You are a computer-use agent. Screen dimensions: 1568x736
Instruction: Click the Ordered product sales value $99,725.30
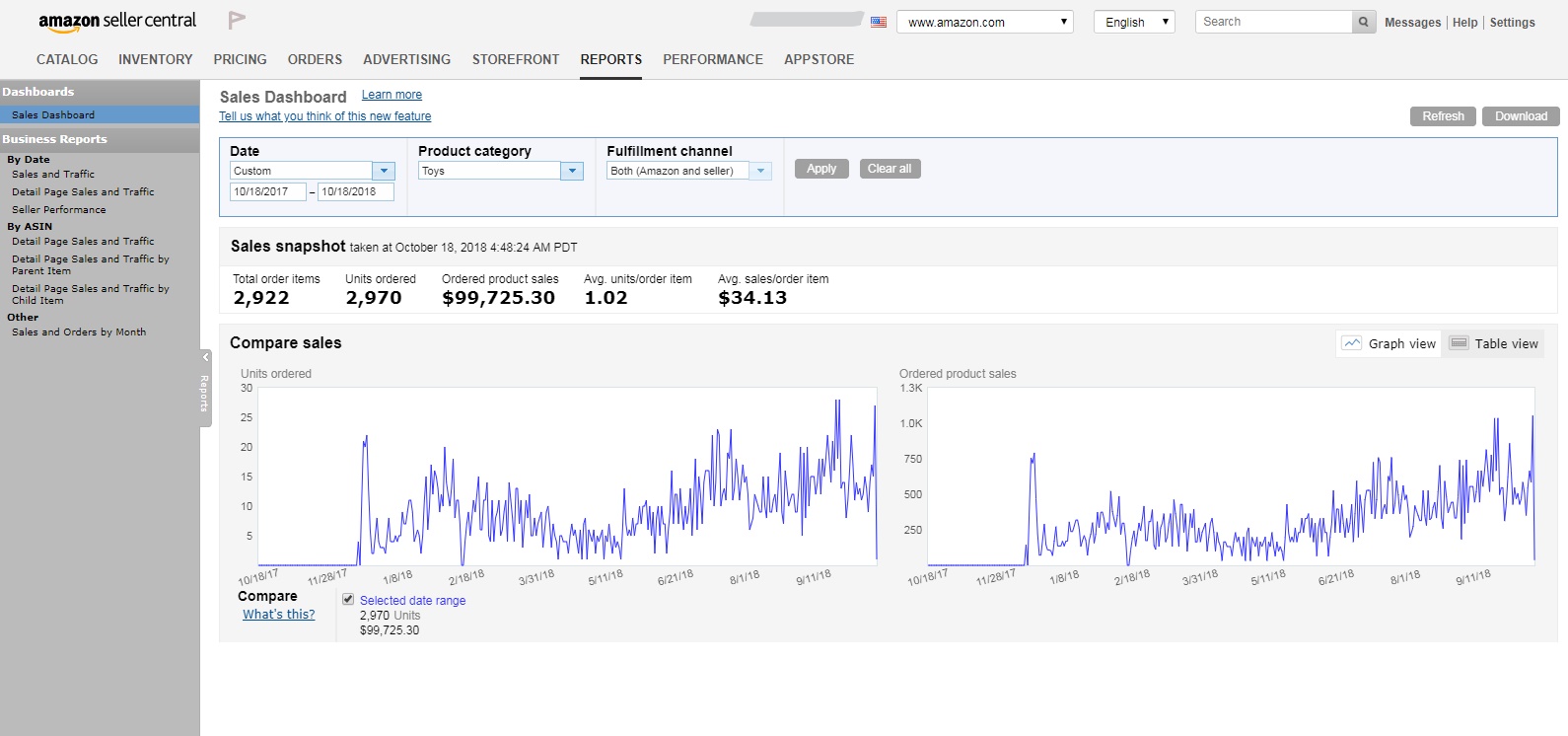pyautogui.click(x=499, y=298)
